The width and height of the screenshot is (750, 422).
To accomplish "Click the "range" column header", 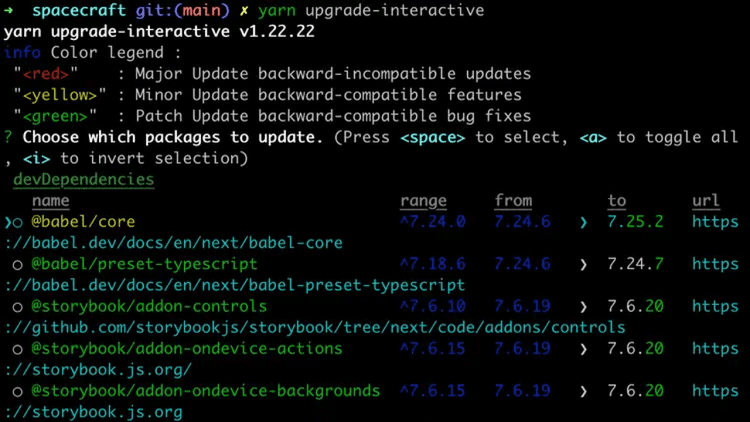I will [x=423, y=201].
